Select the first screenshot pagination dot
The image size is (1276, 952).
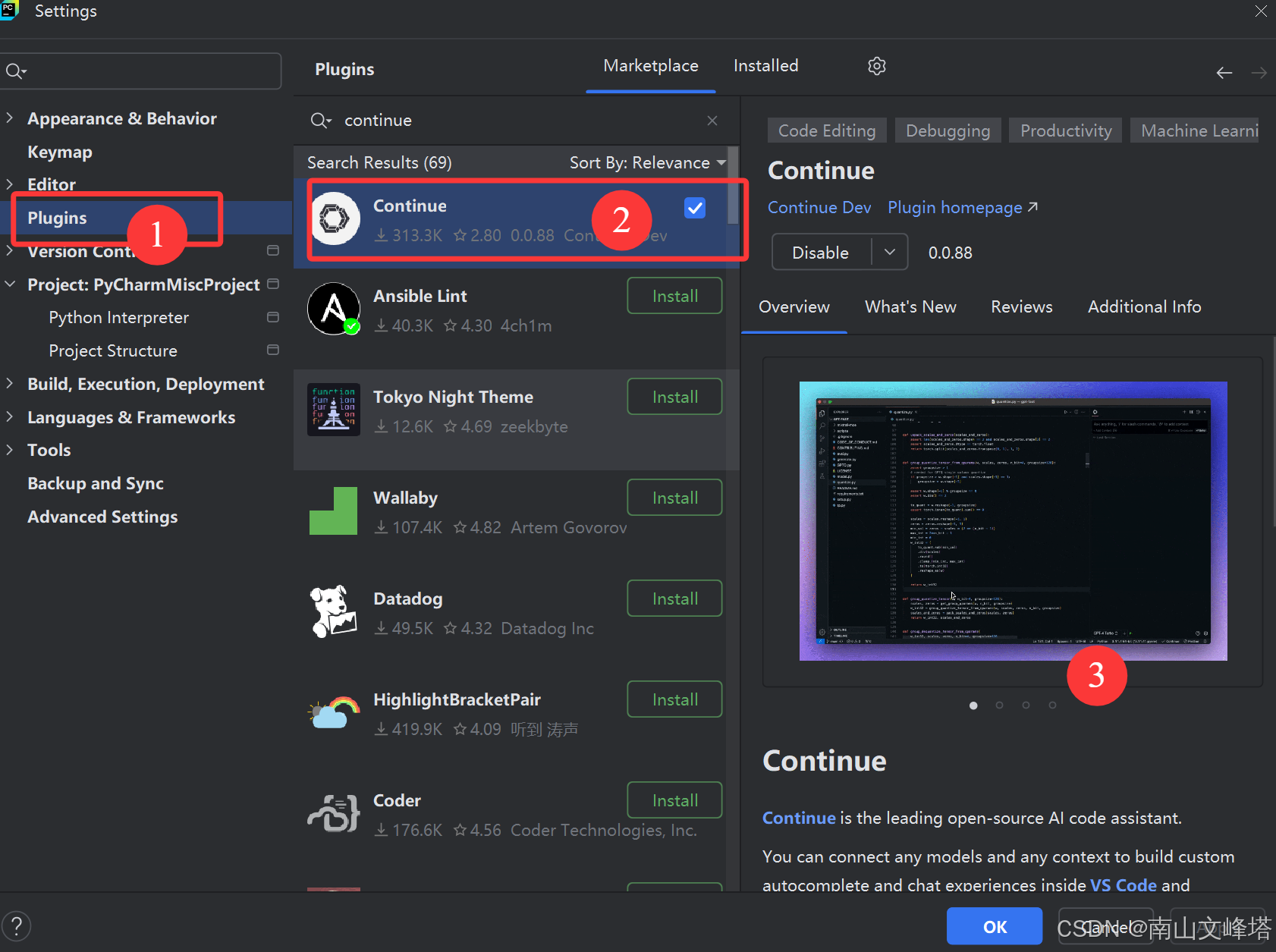pos(973,705)
